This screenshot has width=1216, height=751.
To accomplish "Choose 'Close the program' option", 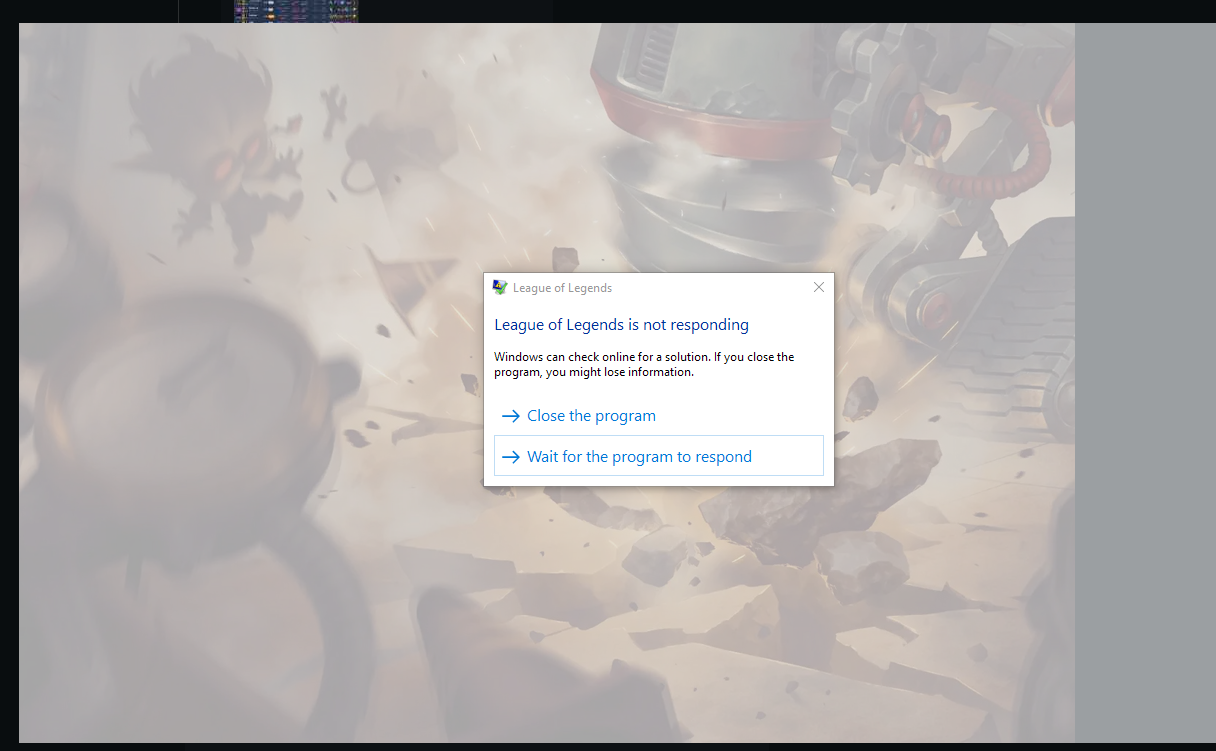I will [658, 415].
